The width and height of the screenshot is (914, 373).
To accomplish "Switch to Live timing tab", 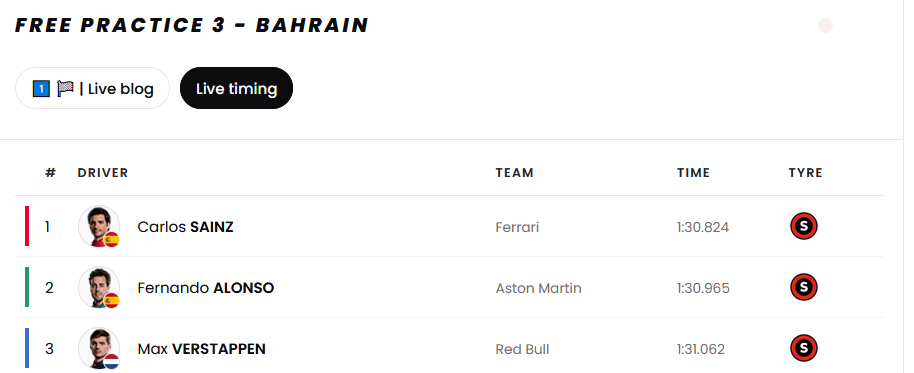I will click(236, 89).
